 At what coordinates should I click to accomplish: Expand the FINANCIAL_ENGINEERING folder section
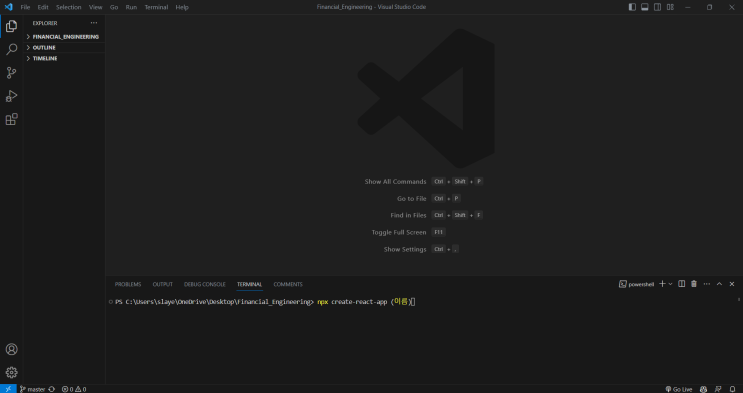[64, 37]
